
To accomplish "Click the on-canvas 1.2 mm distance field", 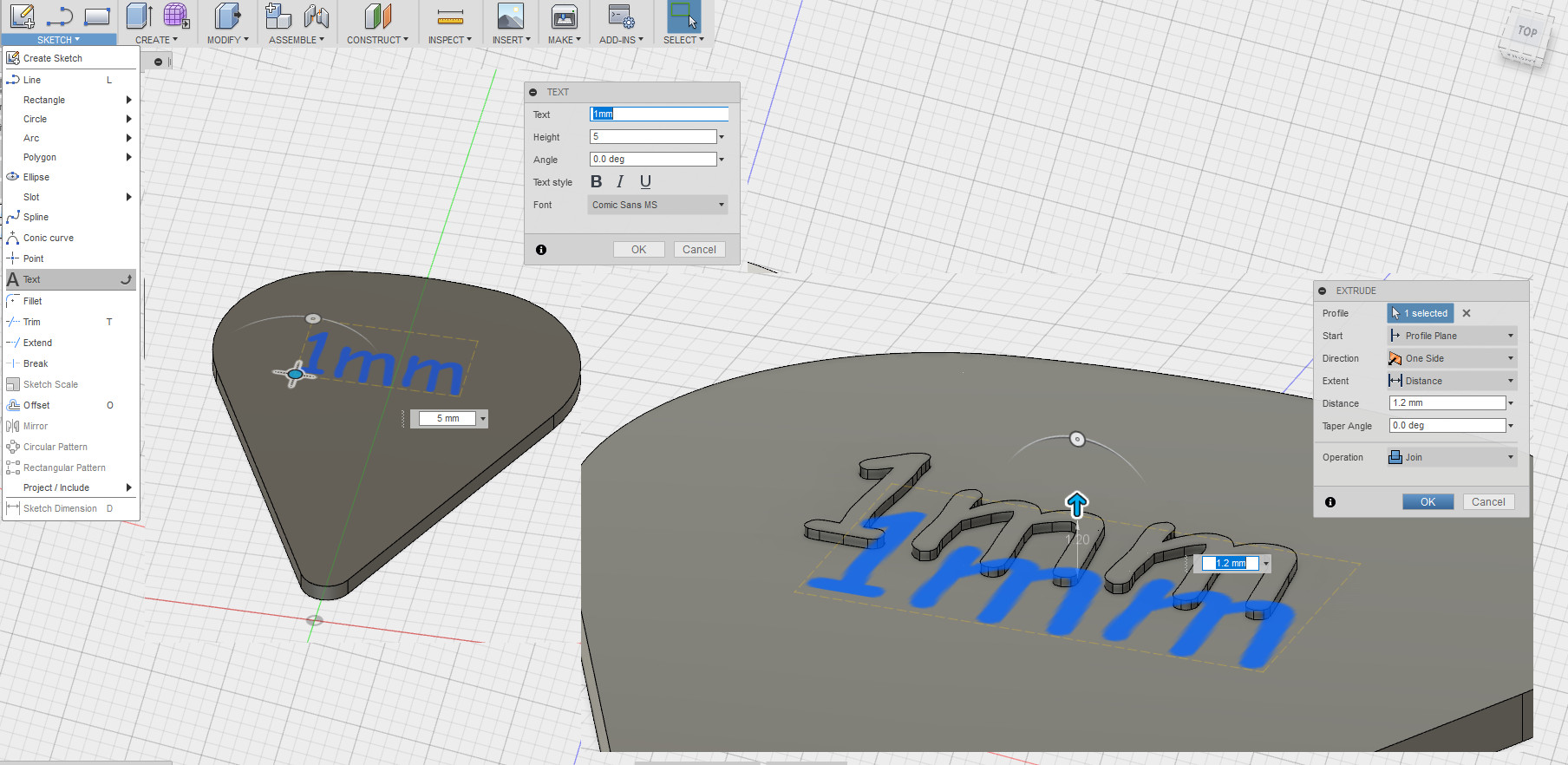I will tap(1230, 564).
